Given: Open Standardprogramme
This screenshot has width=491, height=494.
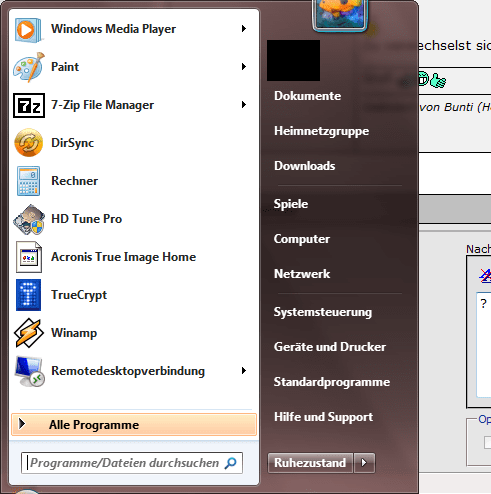Looking at the screenshot, I should pos(332,382).
